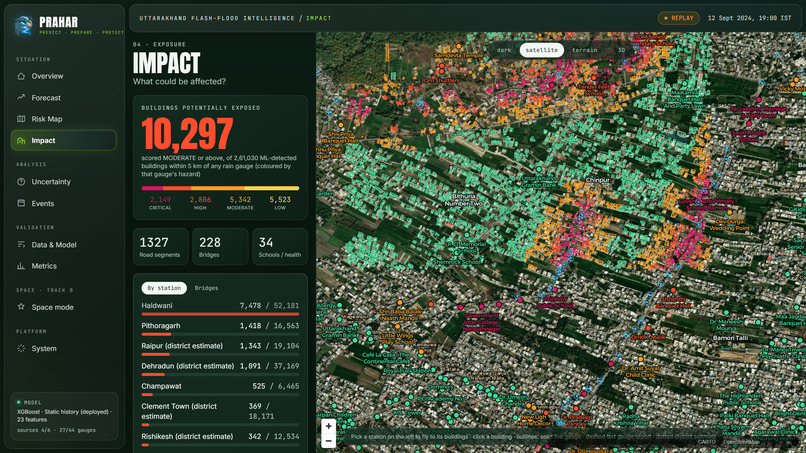The height and width of the screenshot is (453, 806).
Task: Click the 10,297 exposed buildings number
Action: click(x=187, y=134)
